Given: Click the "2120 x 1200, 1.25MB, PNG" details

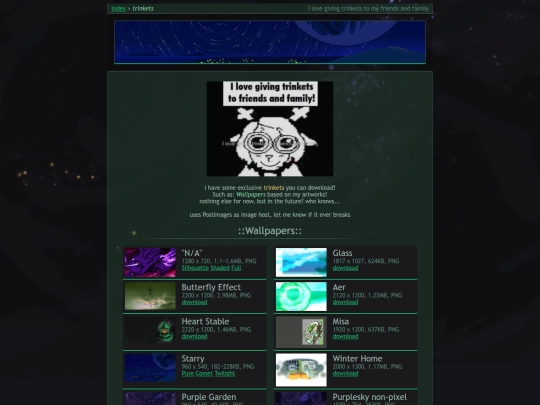Looking at the screenshot, I should [367, 295].
